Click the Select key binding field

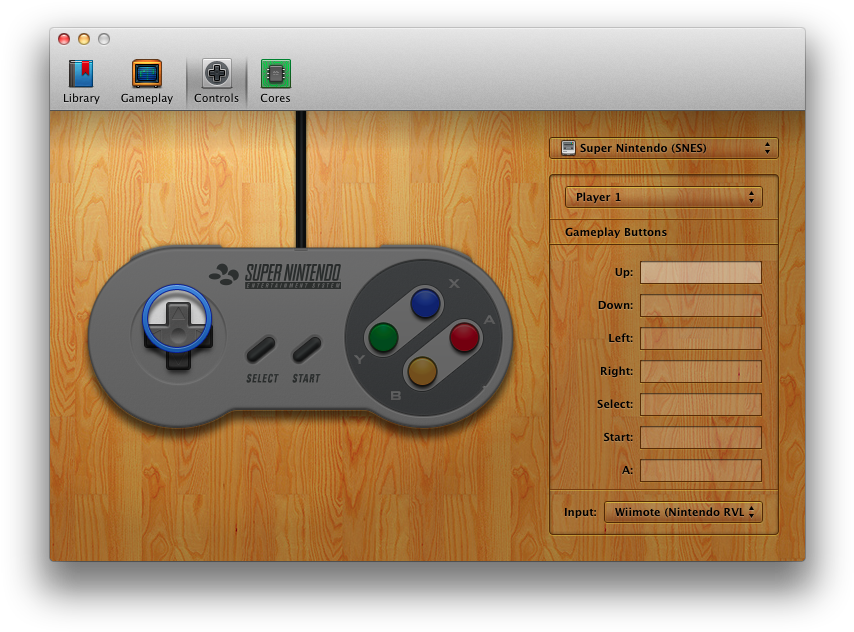[x=701, y=404]
